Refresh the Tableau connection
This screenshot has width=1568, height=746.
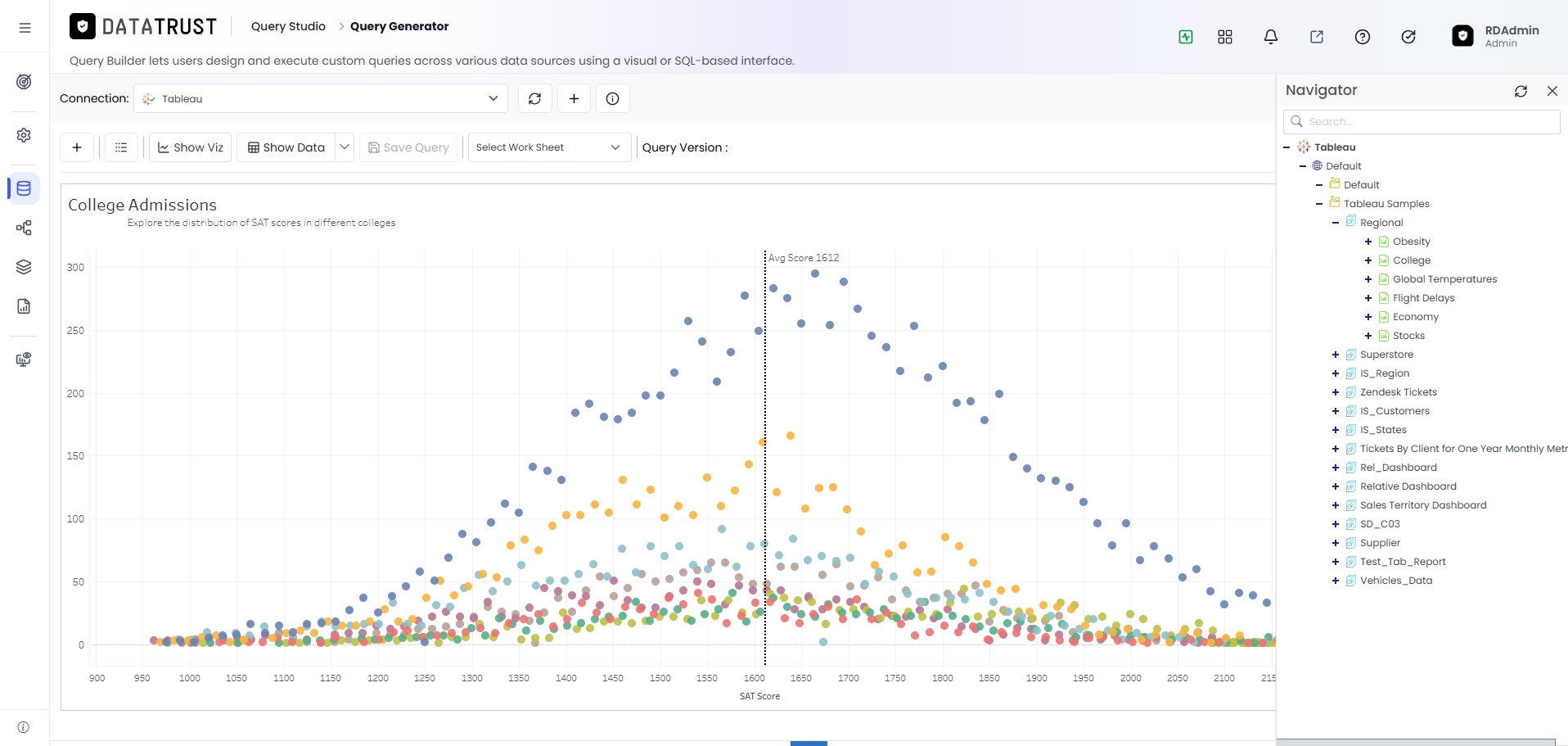click(x=534, y=98)
